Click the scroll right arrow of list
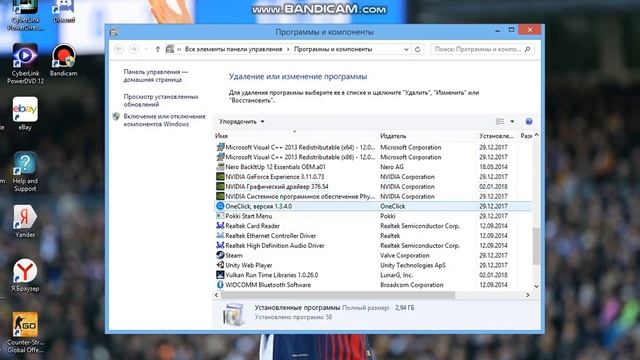Image resolution: width=640 pixels, height=360 pixels. coord(528,295)
